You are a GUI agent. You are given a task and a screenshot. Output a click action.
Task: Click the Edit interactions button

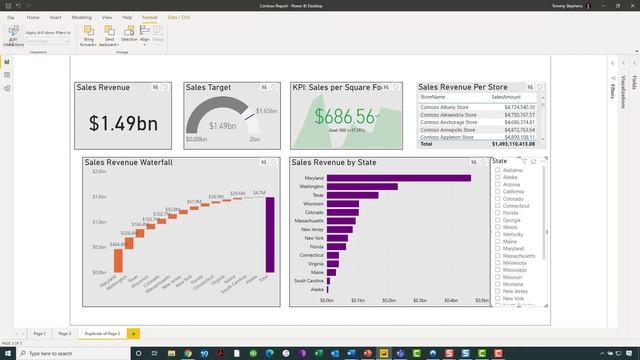(x=13, y=36)
